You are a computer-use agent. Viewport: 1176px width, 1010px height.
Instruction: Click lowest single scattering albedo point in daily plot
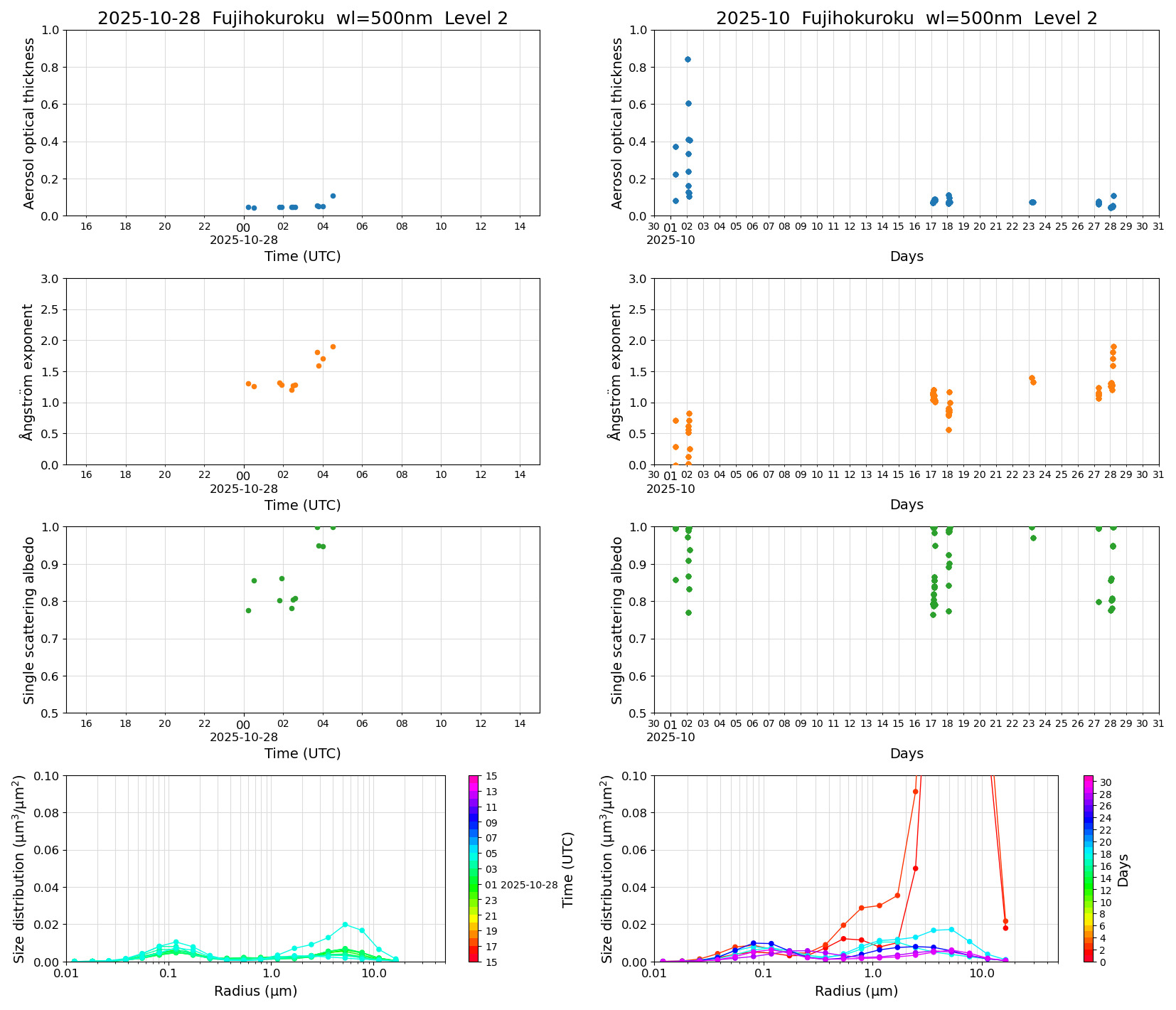tap(248, 610)
